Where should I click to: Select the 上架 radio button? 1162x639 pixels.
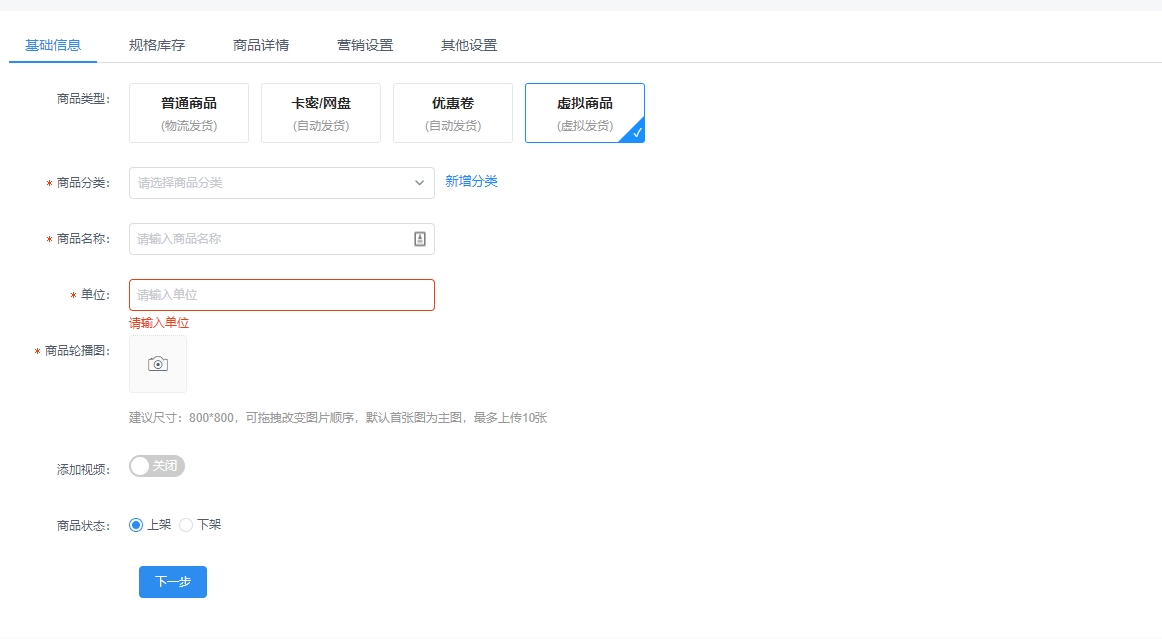pos(137,525)
